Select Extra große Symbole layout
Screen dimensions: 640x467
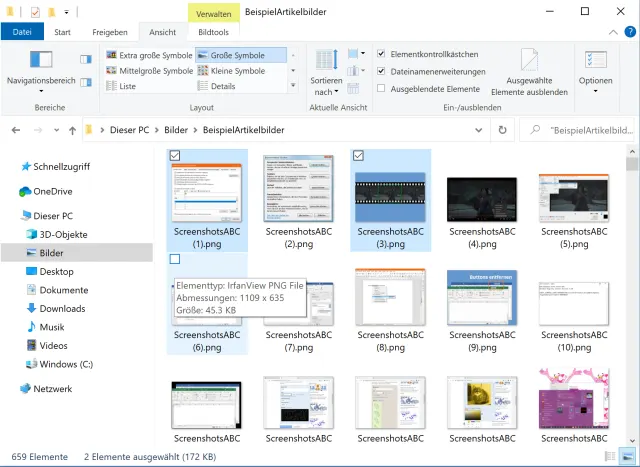tap(149, 55)
